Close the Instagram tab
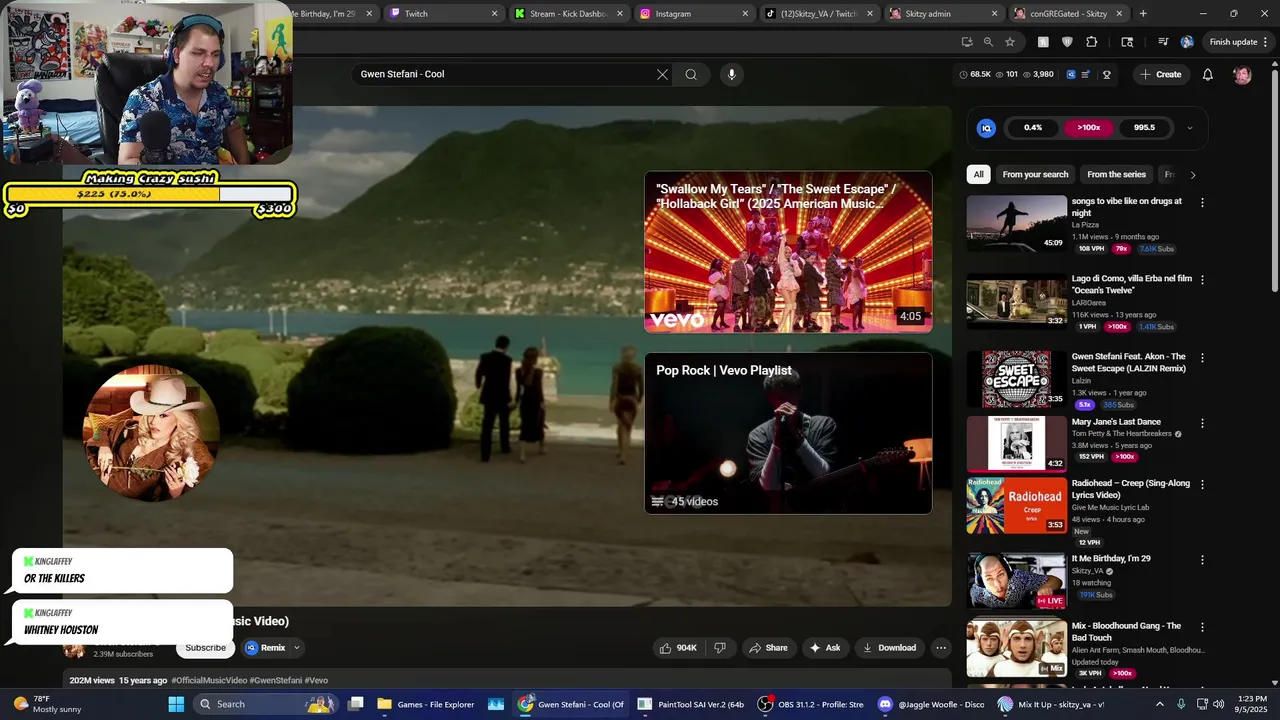 pos(745,14)
